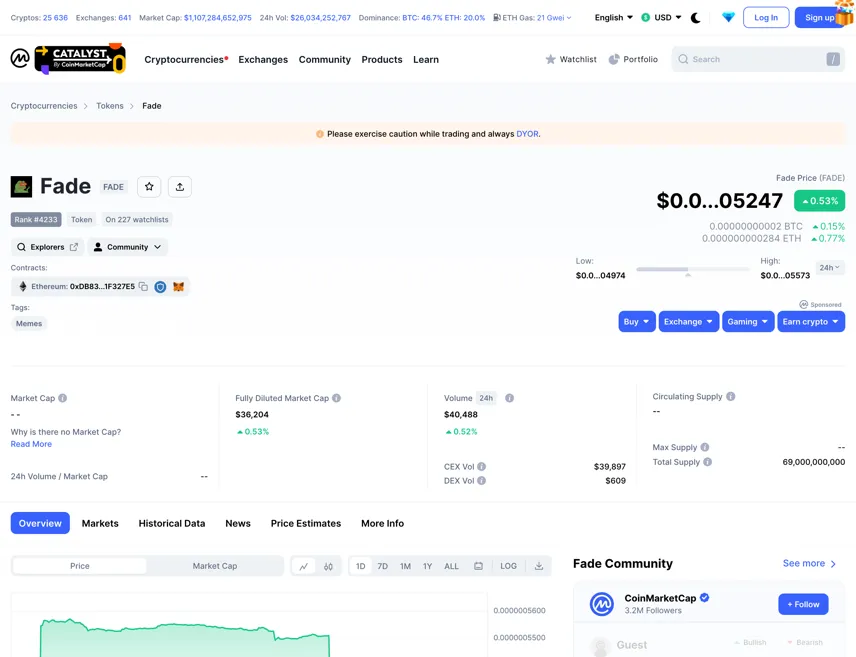This screenshot has width=856, height=657.
Task: Show CEX Vol info icon
Action: tap(482, 466)
